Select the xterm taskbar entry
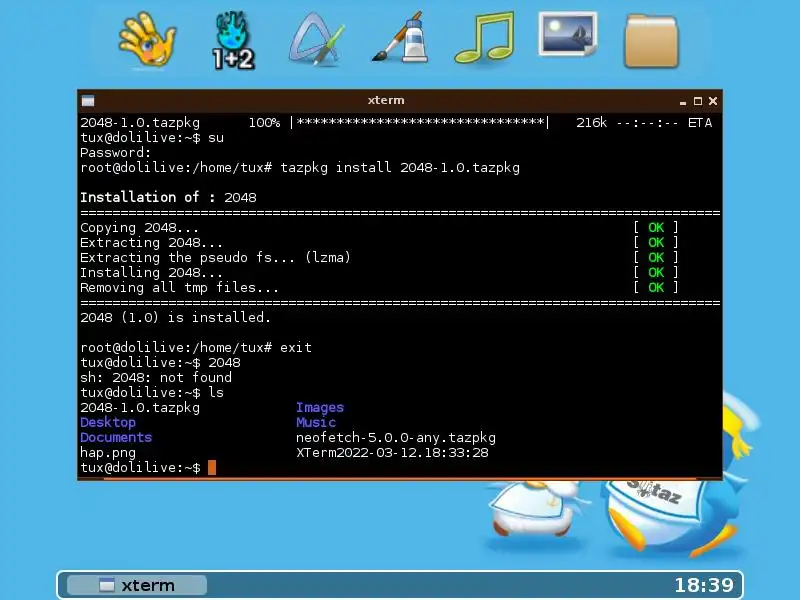The image size is (800, 600). tap(137, 585)
